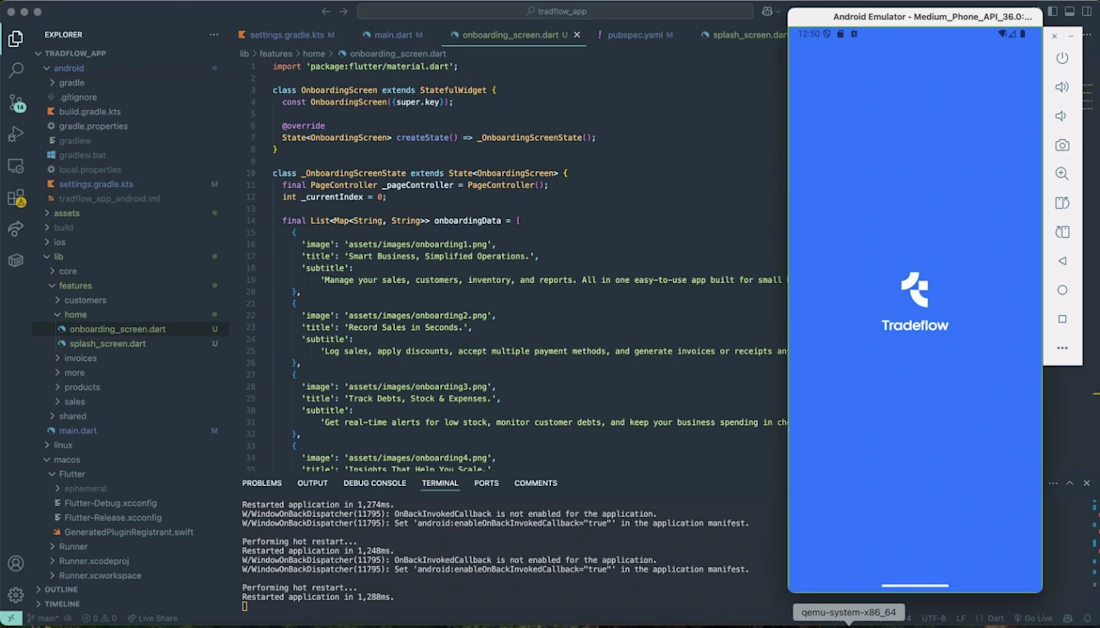1100x628 pixels.
Task: Open the PORTS panel tab
Action: [486, 483]
